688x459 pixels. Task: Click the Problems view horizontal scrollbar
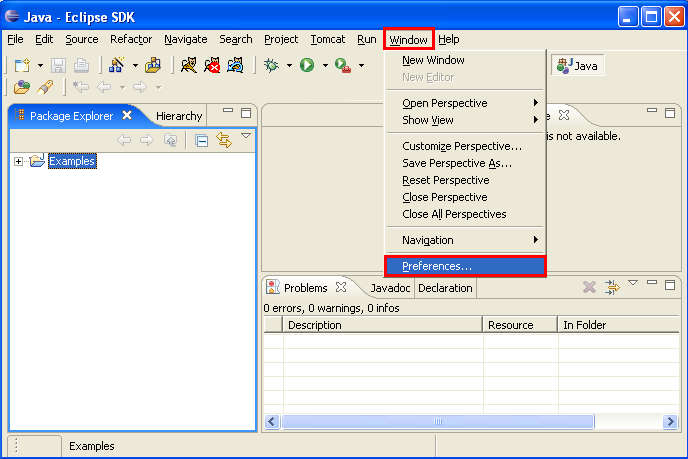437,422
